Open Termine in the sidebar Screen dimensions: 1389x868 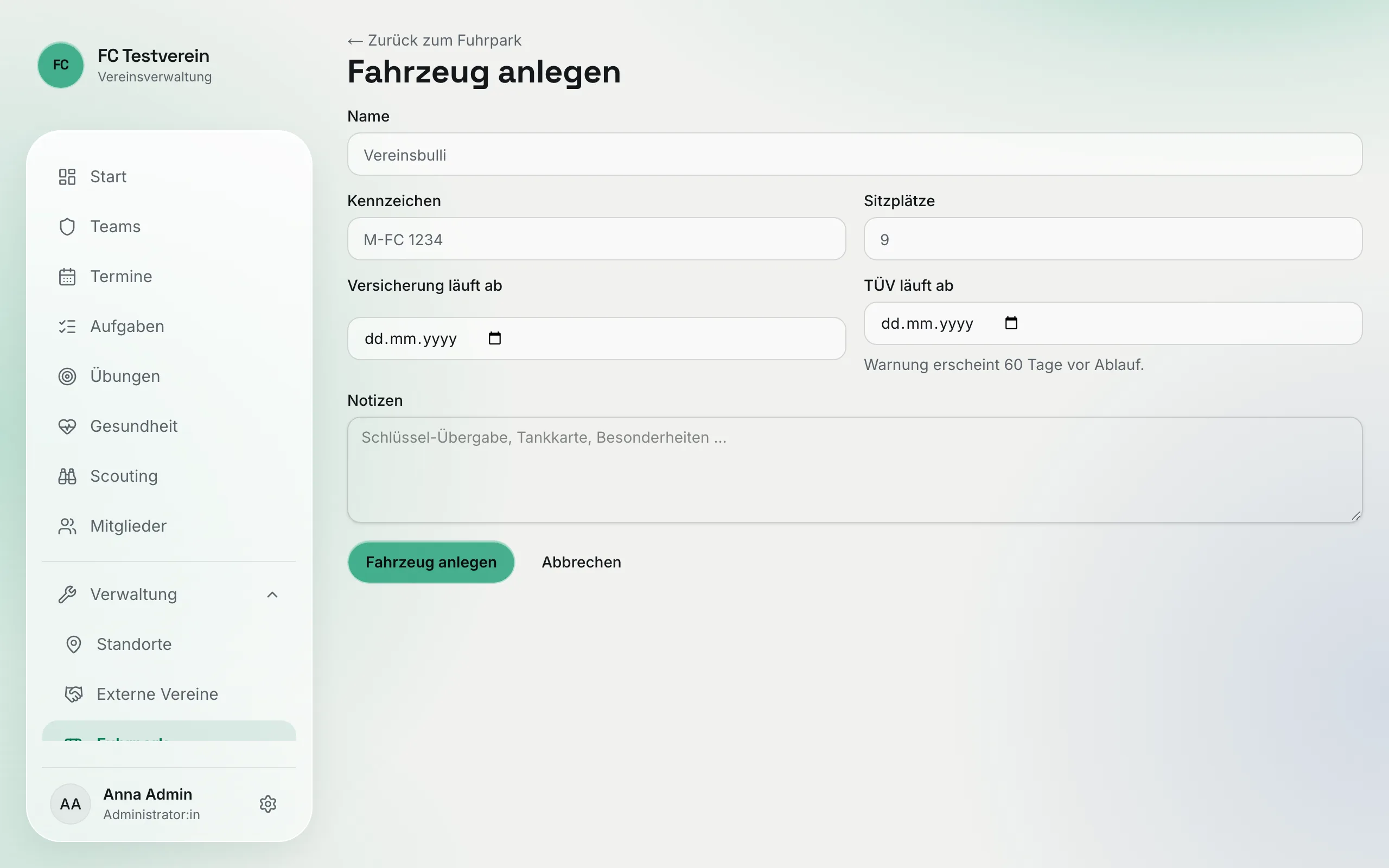[169, 277]
